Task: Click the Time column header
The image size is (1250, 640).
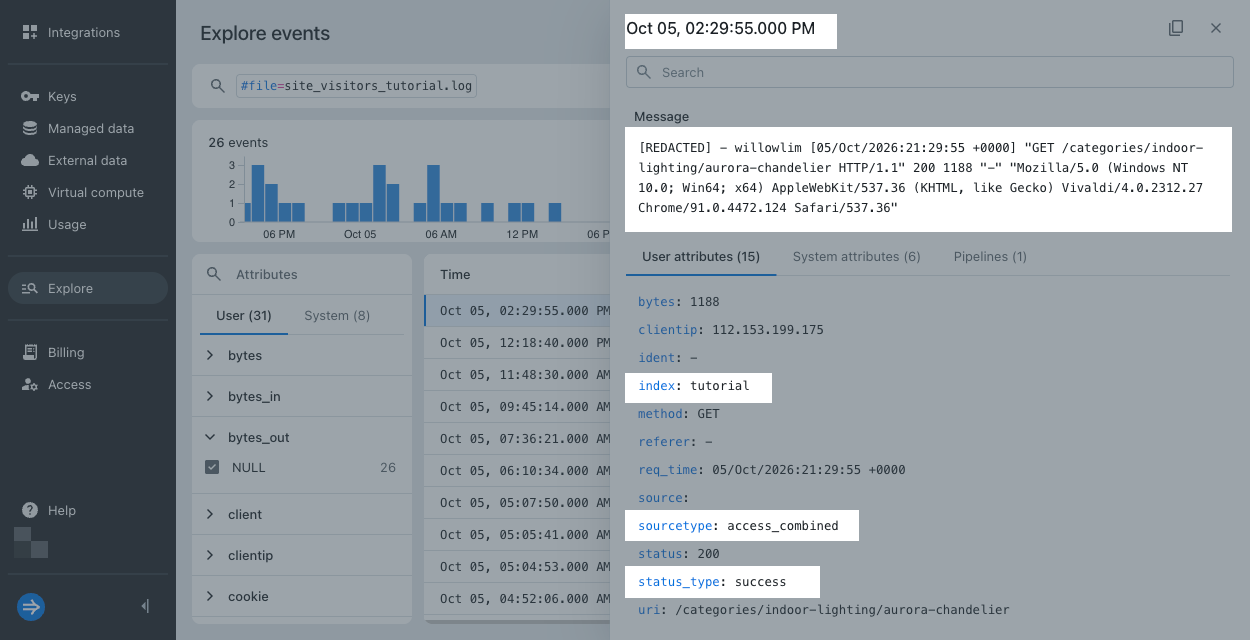Action: [455, 274]
